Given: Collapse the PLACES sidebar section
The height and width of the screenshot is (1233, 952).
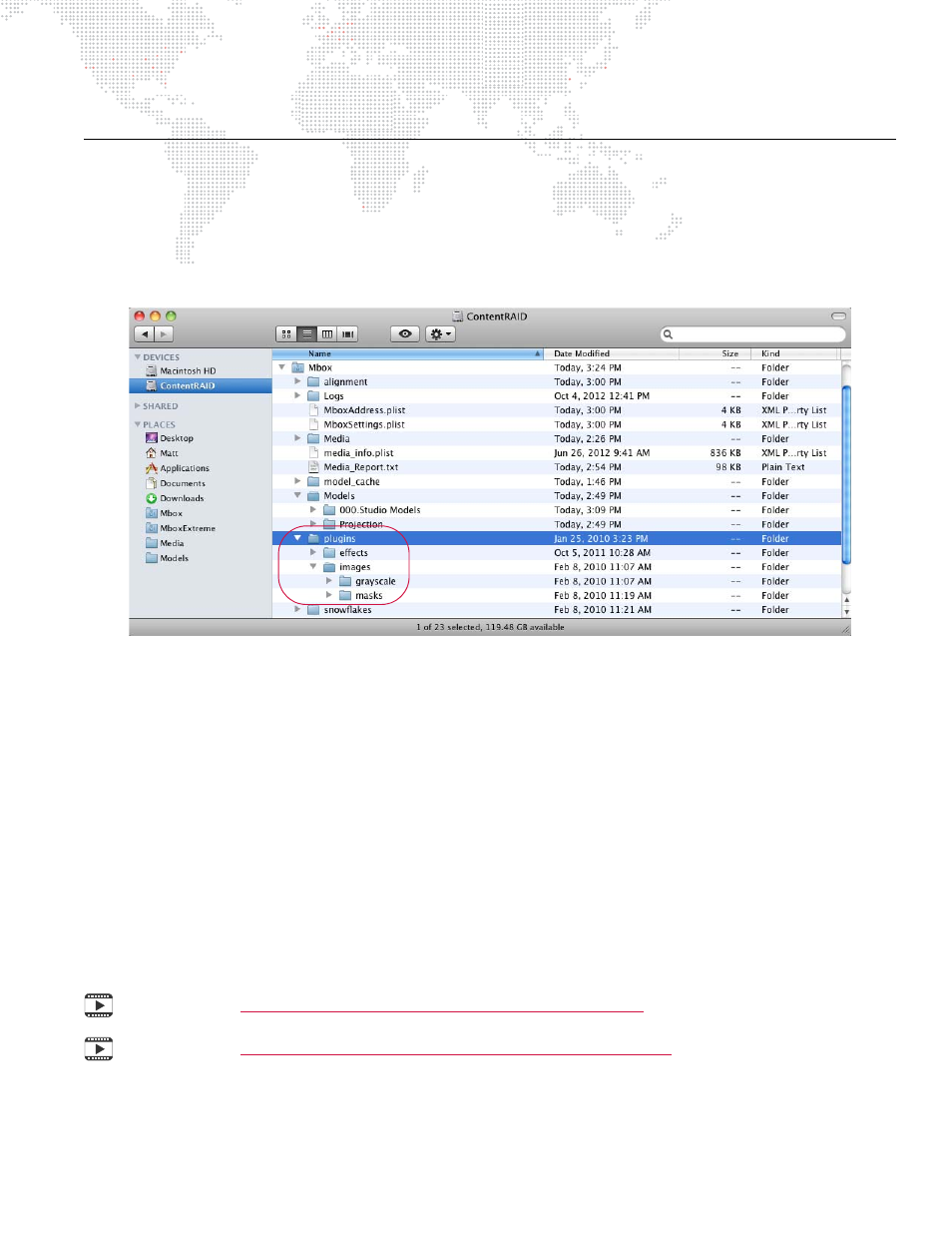Looking at the screenshot, I should point(138,424).
